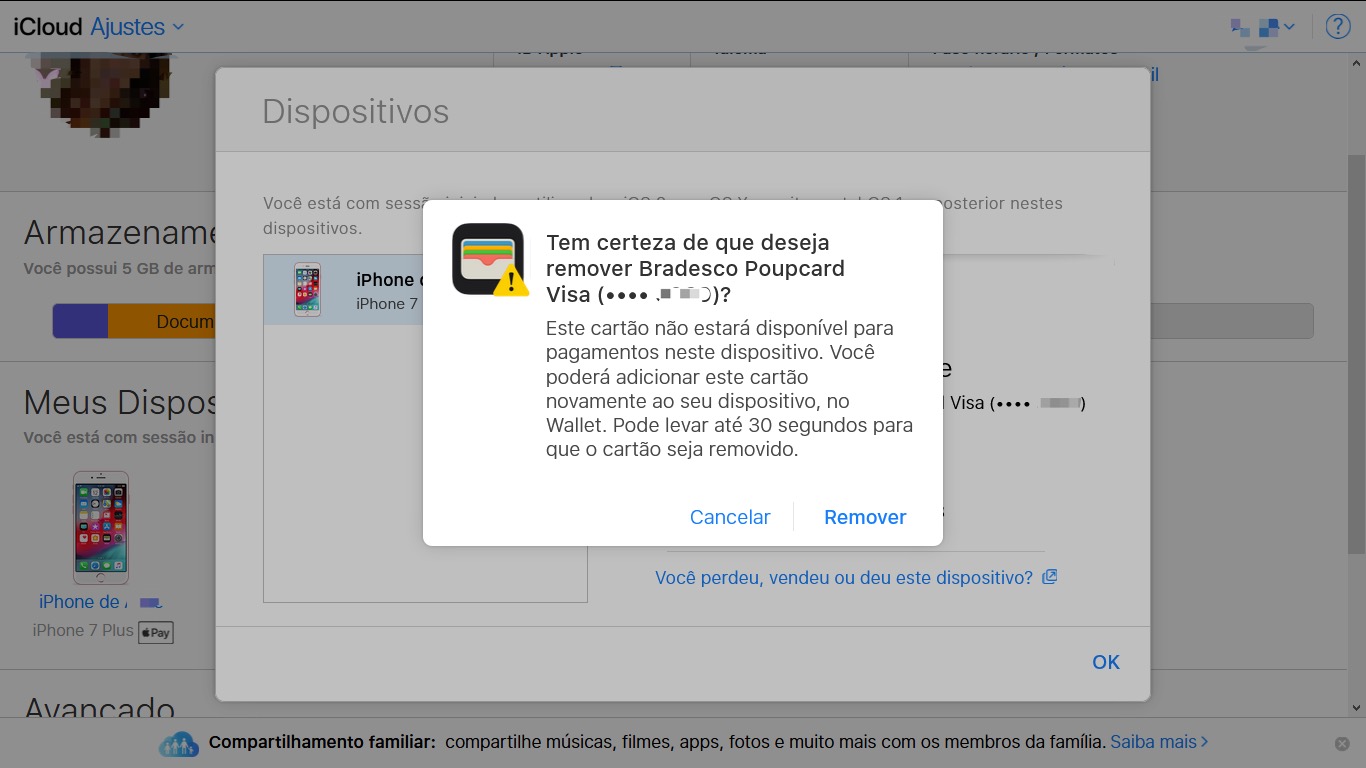
Task: Open the help question mark icon
Action: [x=1338, y=27]
